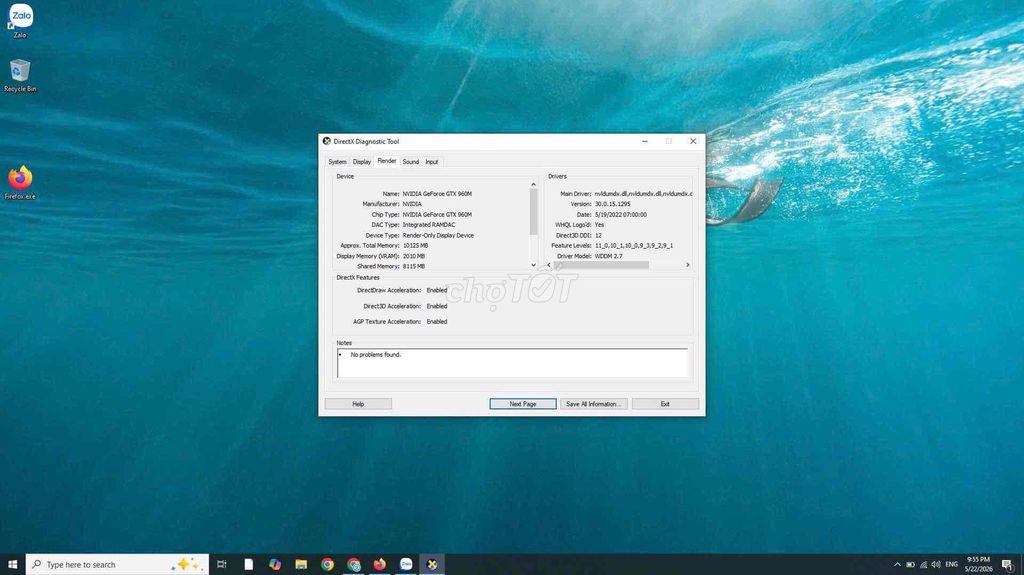Click the Exit button
Viewport: 1024px width, 575px height.
[x=665, y=404]
